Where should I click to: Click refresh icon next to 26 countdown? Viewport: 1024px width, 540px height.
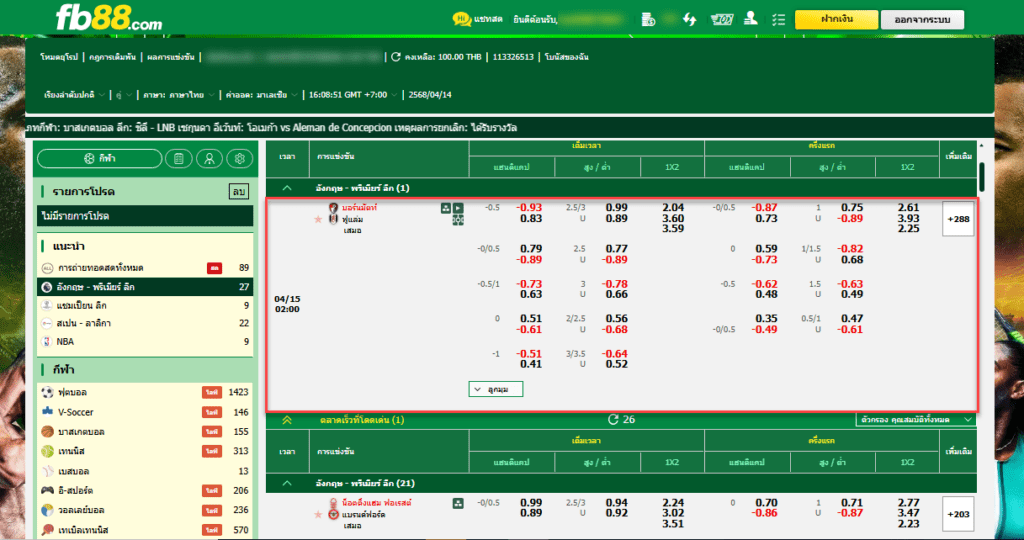[x=613, y=419]
